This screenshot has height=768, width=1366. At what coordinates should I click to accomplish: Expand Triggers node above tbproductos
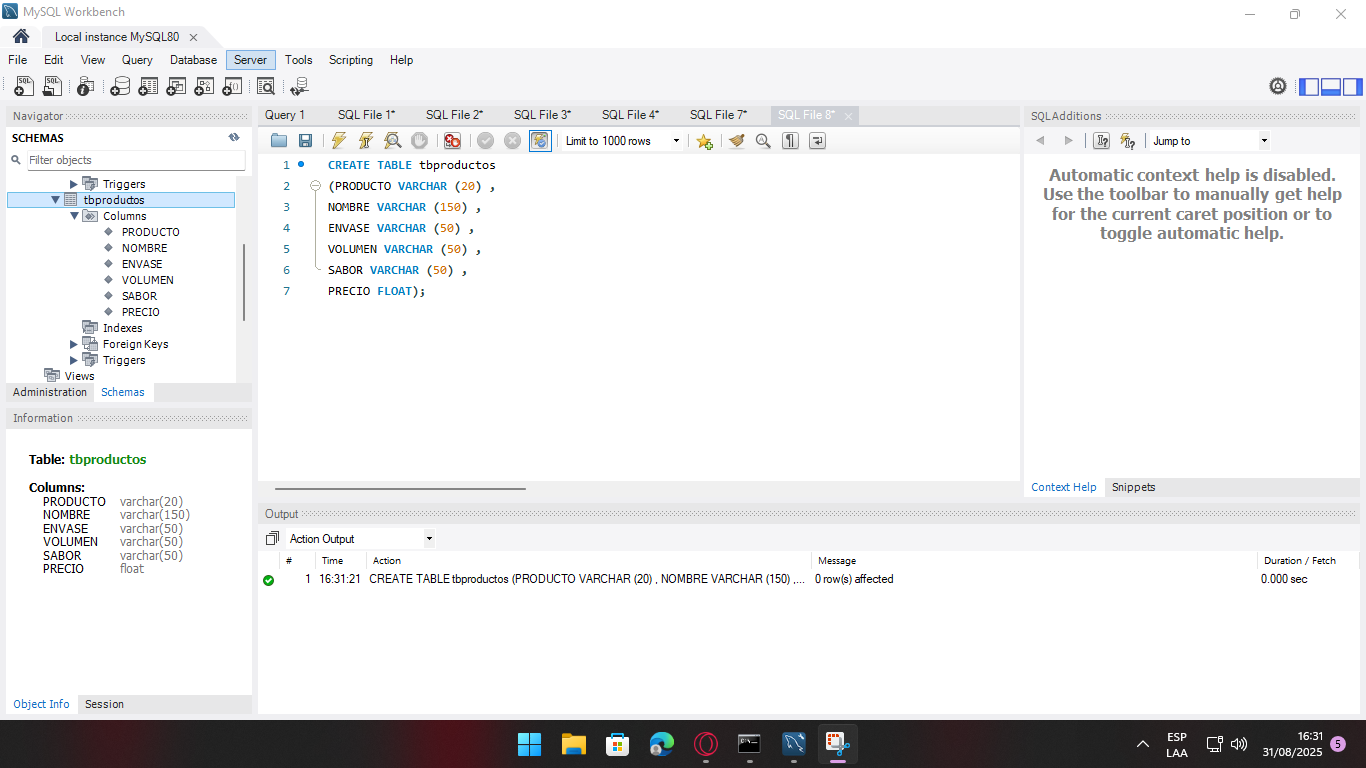(x=74, y=184)
